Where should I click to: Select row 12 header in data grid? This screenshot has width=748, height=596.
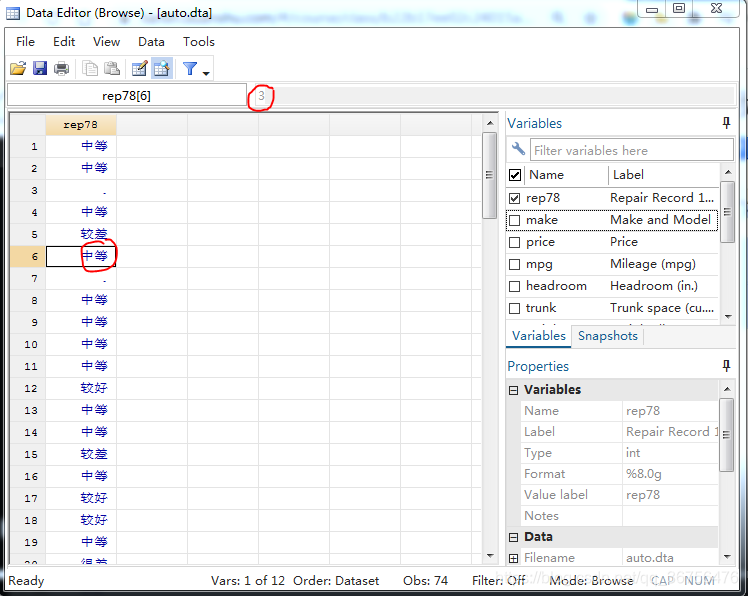point(28,388)
